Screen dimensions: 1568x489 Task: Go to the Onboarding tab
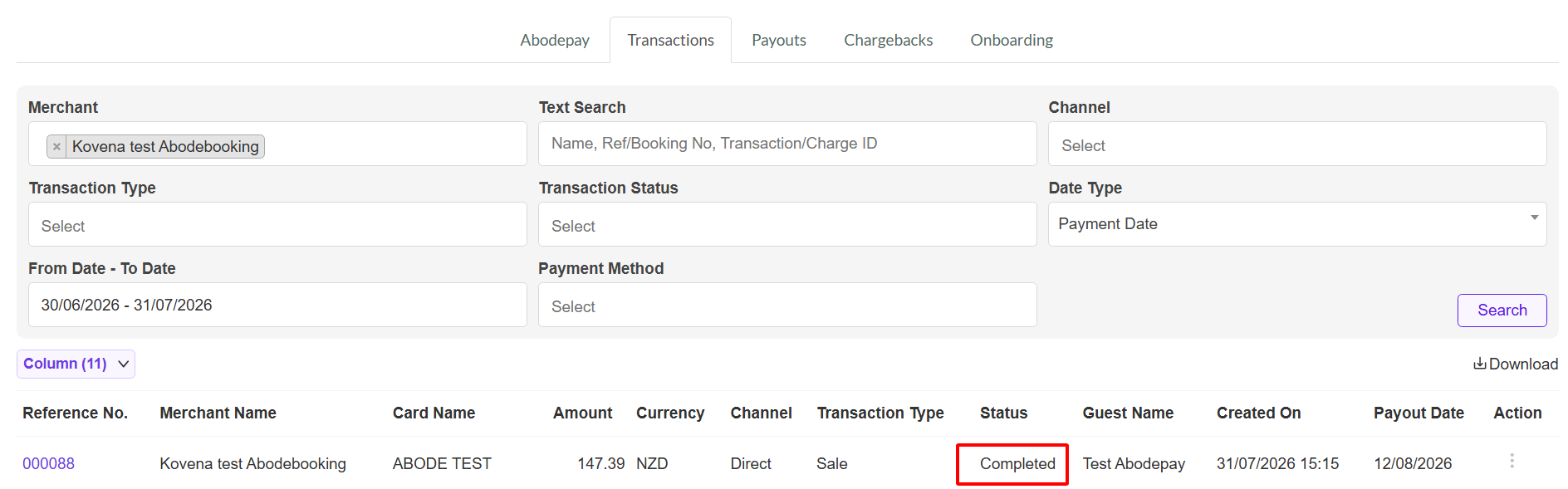coord(1012,40)
